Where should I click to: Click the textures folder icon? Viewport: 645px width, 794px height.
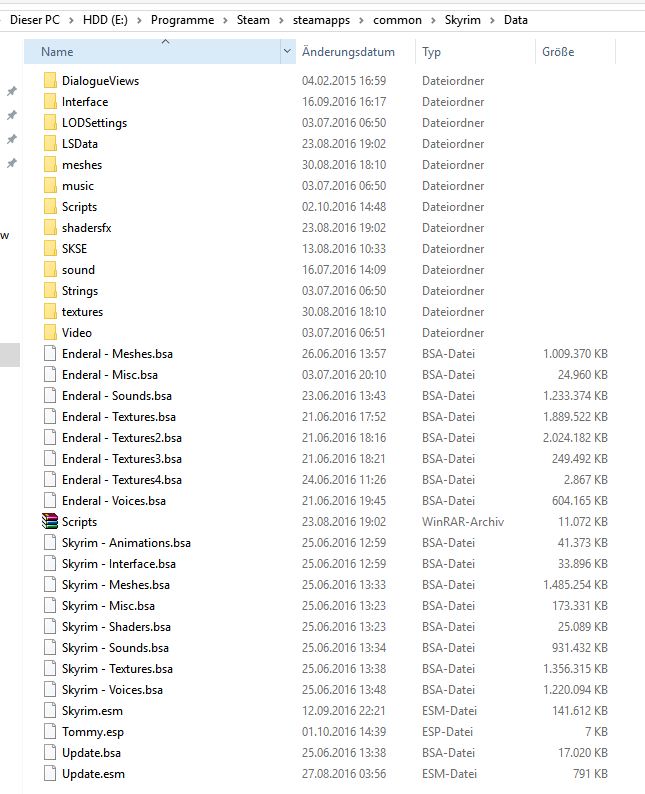click(x=50, y=311)
